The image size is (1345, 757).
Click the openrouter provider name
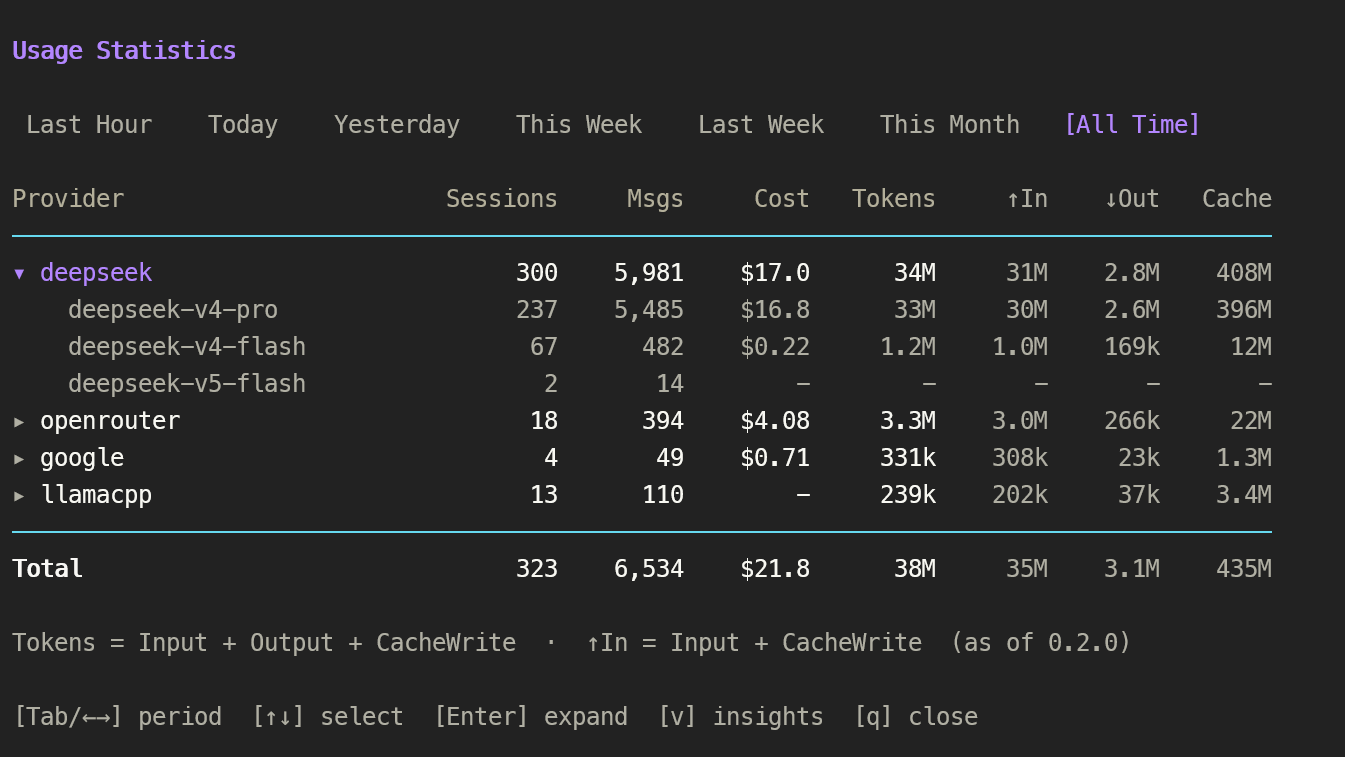click(110, 421)
